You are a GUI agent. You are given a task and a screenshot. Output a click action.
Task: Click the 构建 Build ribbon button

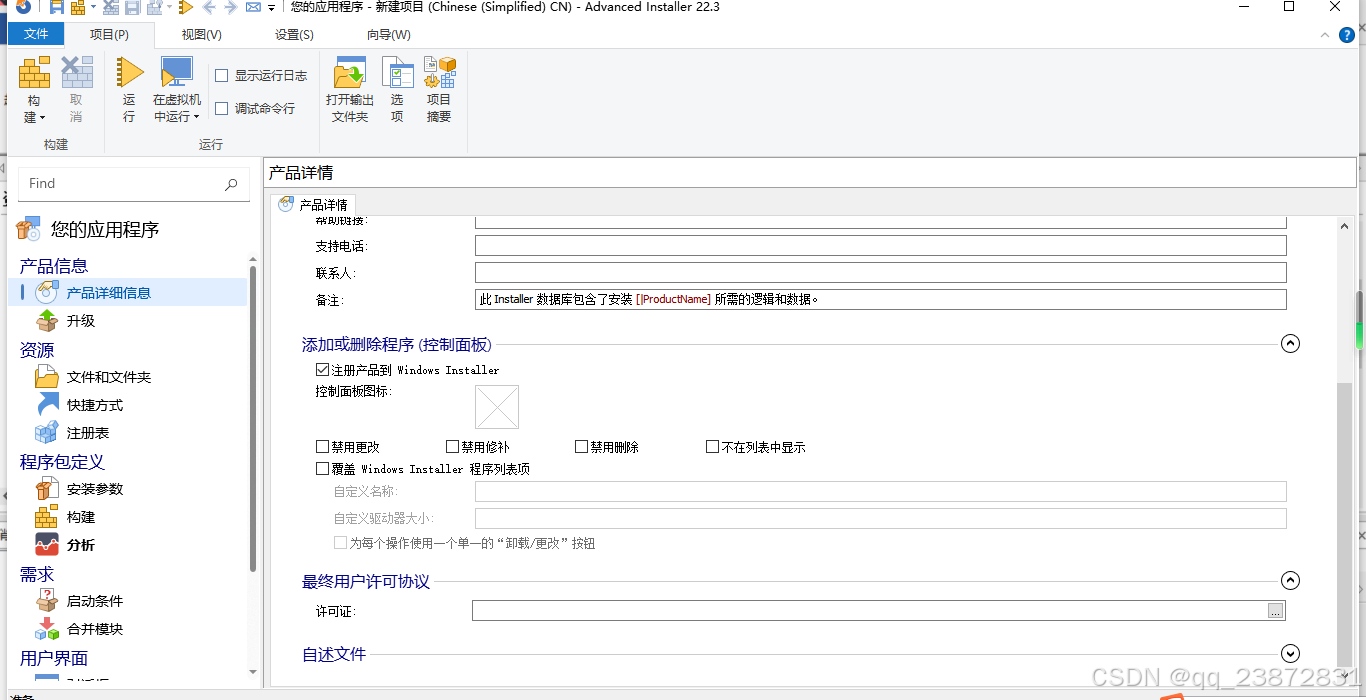(34, 89)
